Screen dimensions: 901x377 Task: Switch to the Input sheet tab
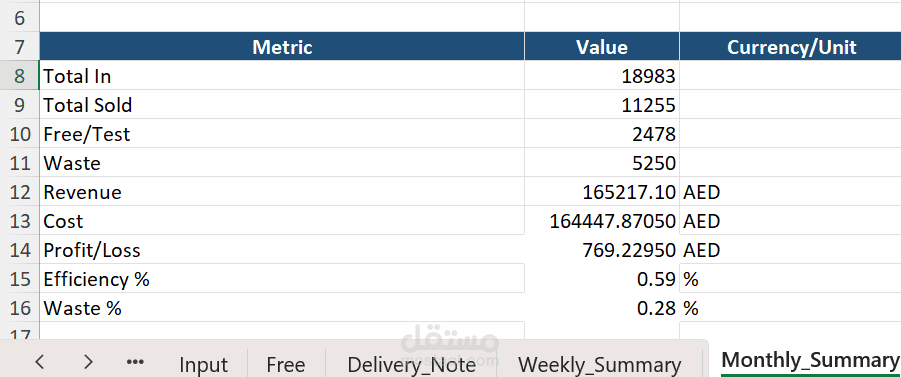203,364
